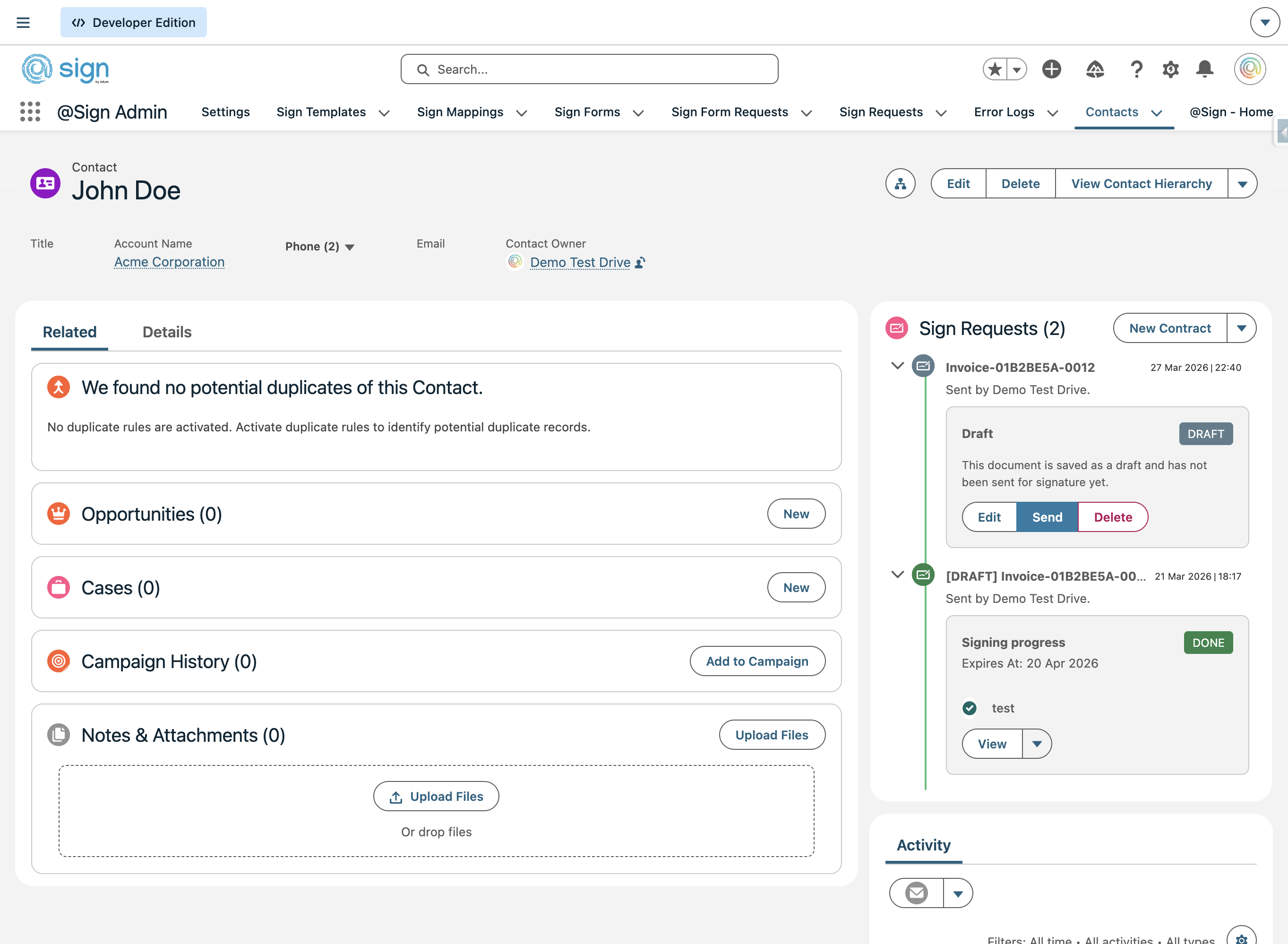Send the draft sign request

pyautogui.click(x=1047, y=517)
